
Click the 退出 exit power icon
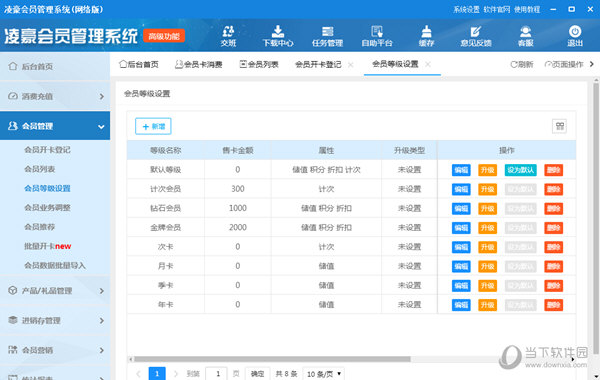coord(575,36)
